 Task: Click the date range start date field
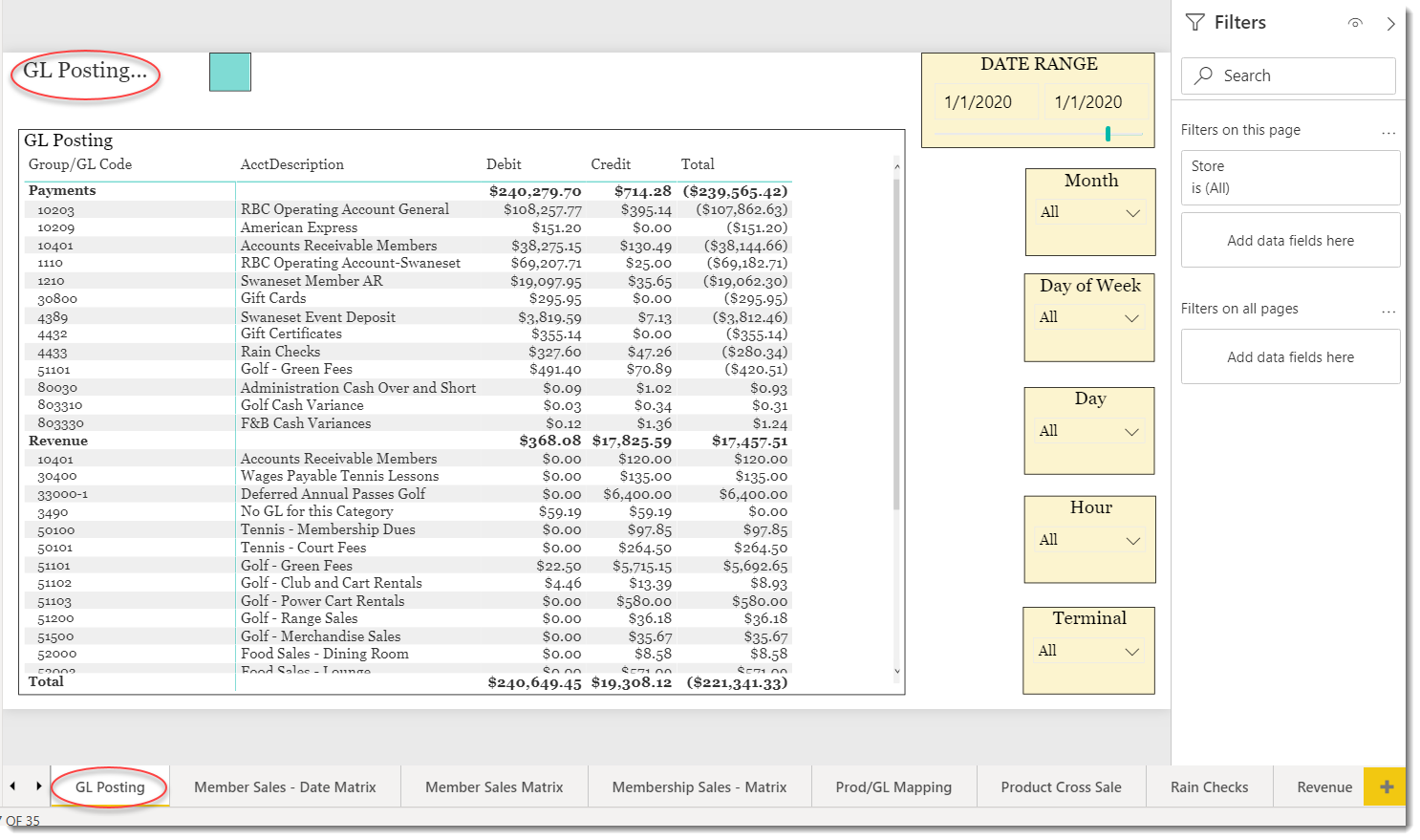[x=985, y=102]
